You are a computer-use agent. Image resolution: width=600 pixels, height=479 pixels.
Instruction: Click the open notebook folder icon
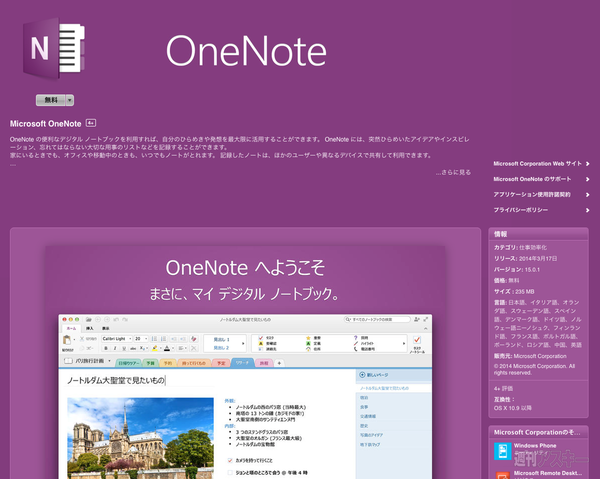pyautogui.click(x=88, y=319)
